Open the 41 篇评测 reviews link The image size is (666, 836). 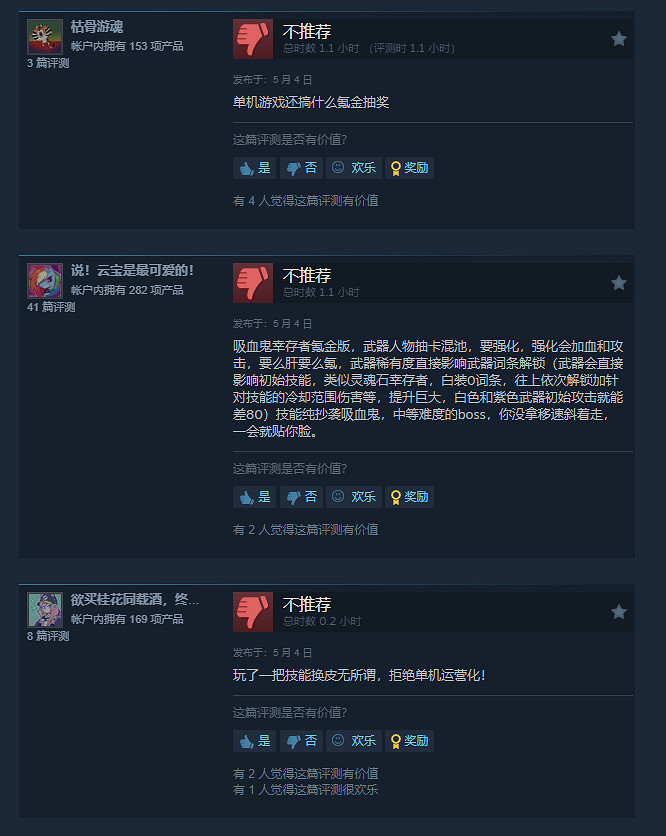[51, 307]
